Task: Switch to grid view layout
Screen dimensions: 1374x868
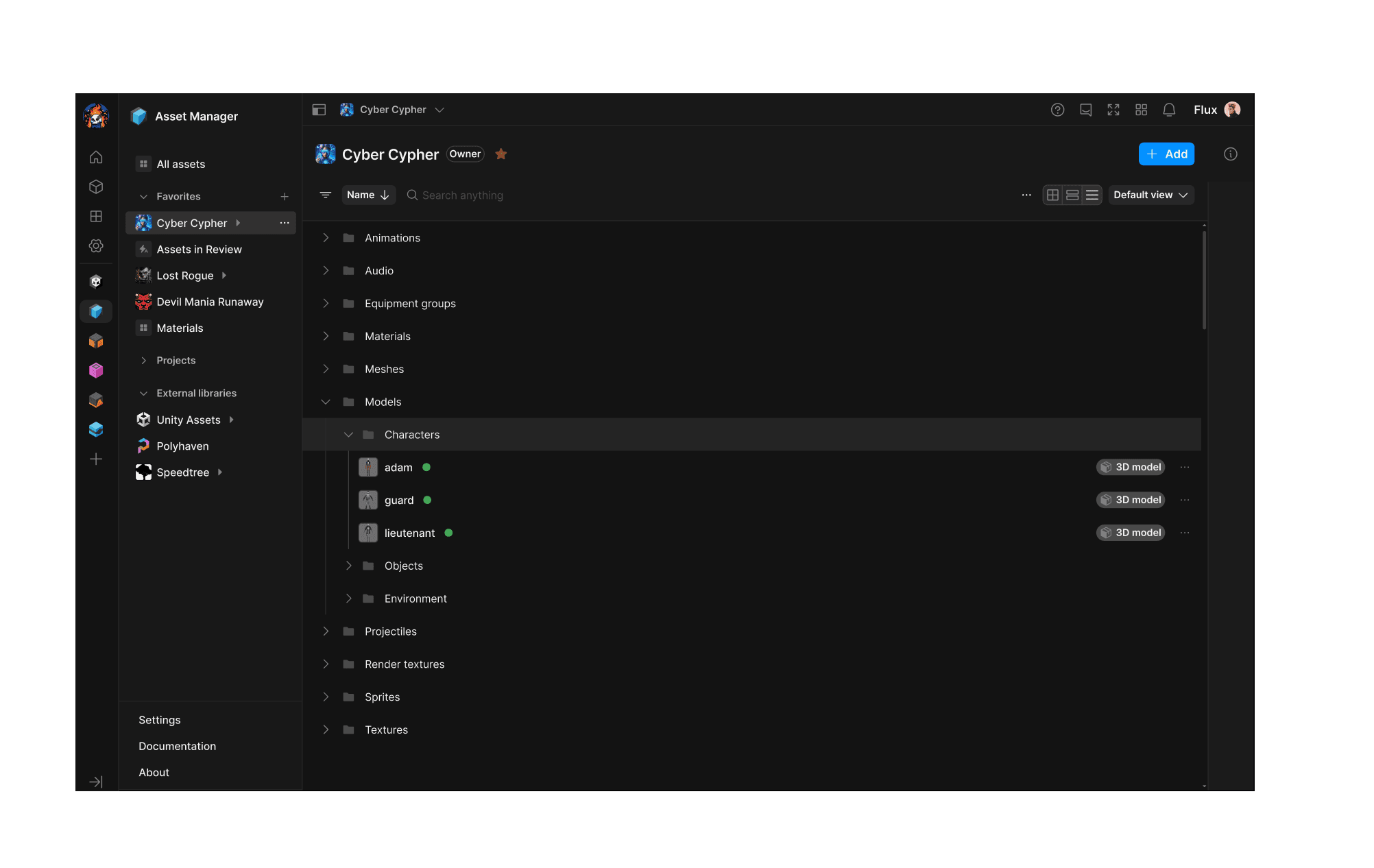Action: [1053, 195]
